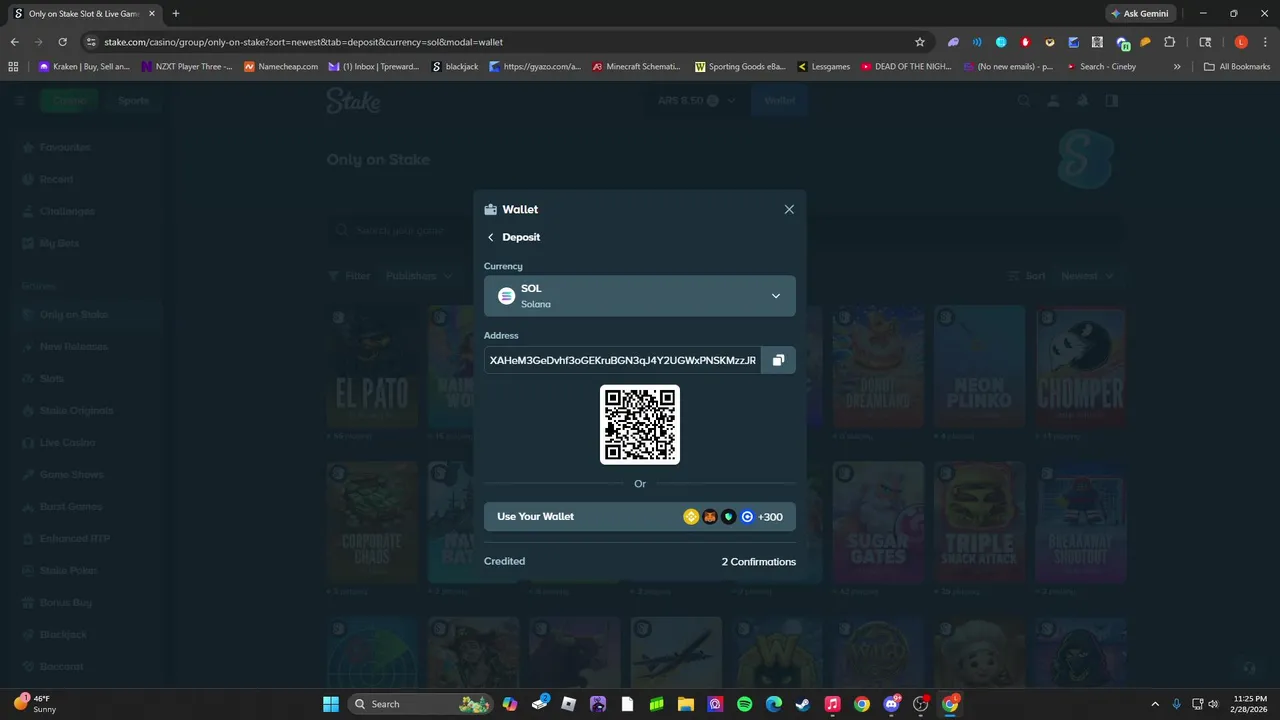1280x720 pixels.
Task: Click the Ask Gemini button
Action: pyautogui.click(x=1139, y=14)
